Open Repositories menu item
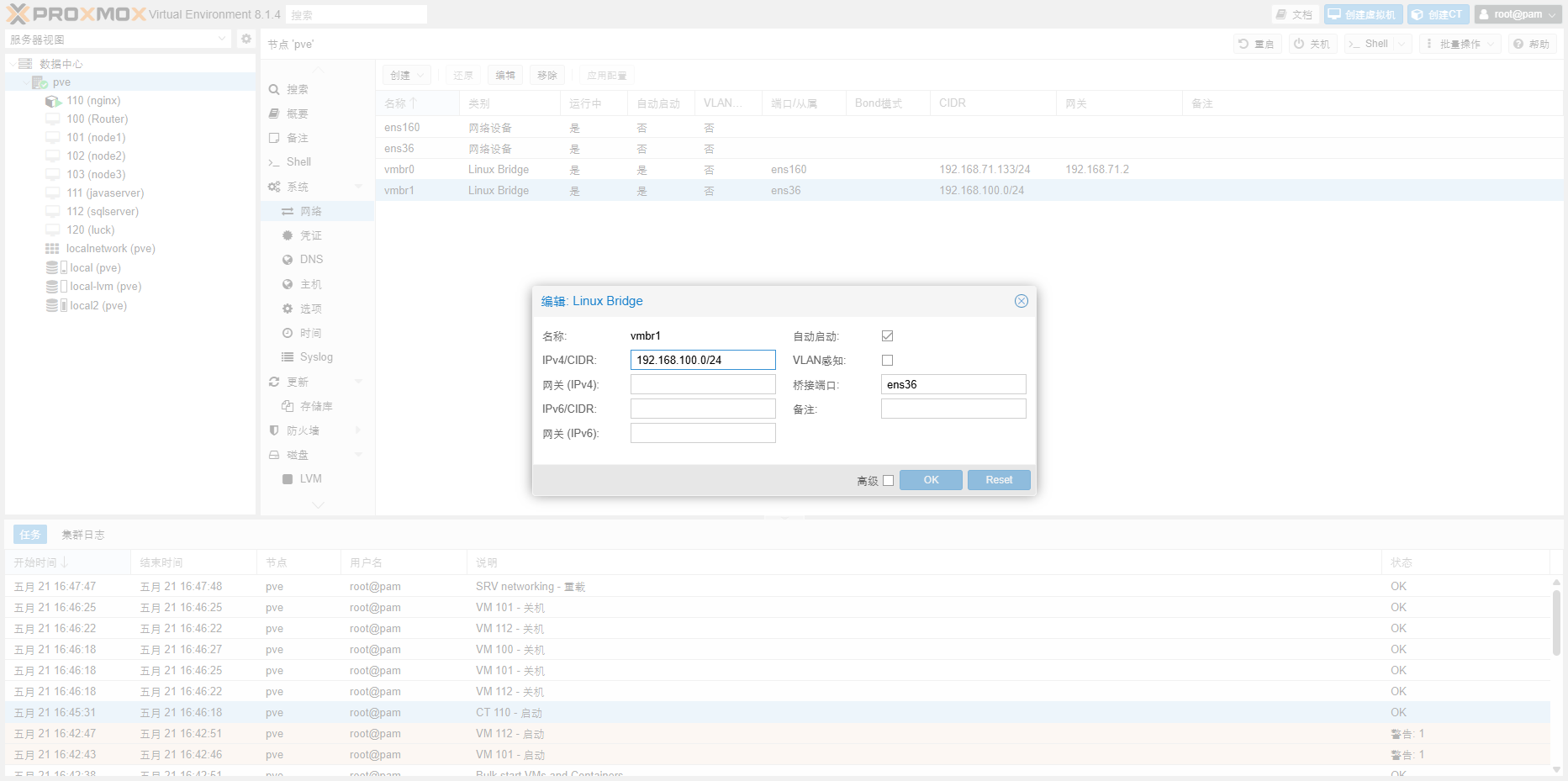Image resolution: width=1568 pixels, height=781 pixels. 317,406
